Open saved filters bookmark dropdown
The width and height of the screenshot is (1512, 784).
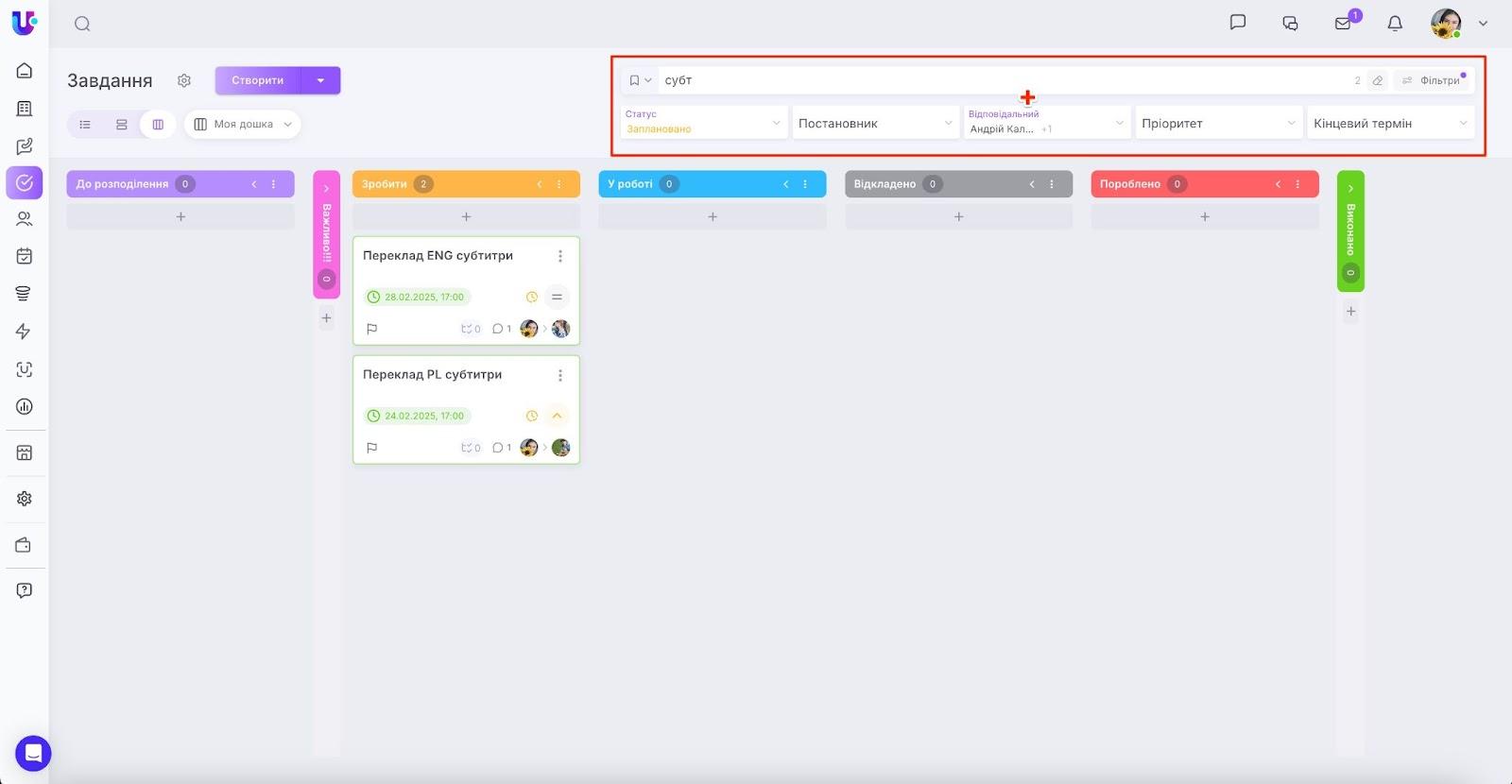[x=640, y=80]
